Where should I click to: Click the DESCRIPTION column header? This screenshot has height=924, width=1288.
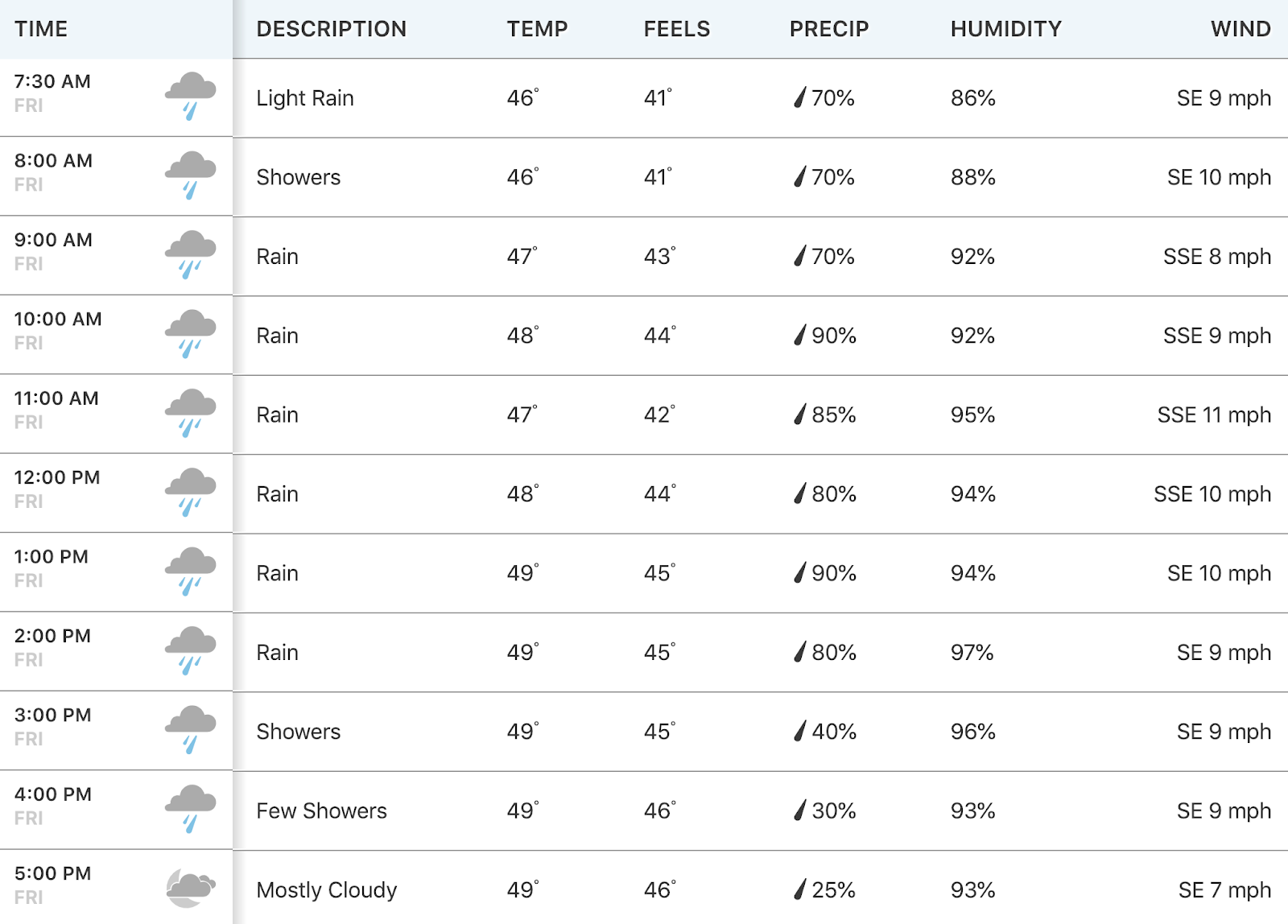332,29
